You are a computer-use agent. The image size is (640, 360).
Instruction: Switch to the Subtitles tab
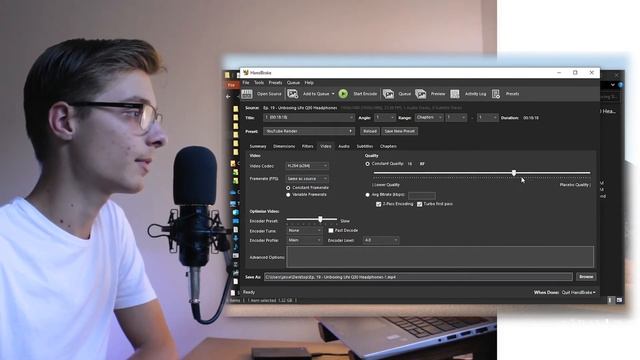pos(364,146)
